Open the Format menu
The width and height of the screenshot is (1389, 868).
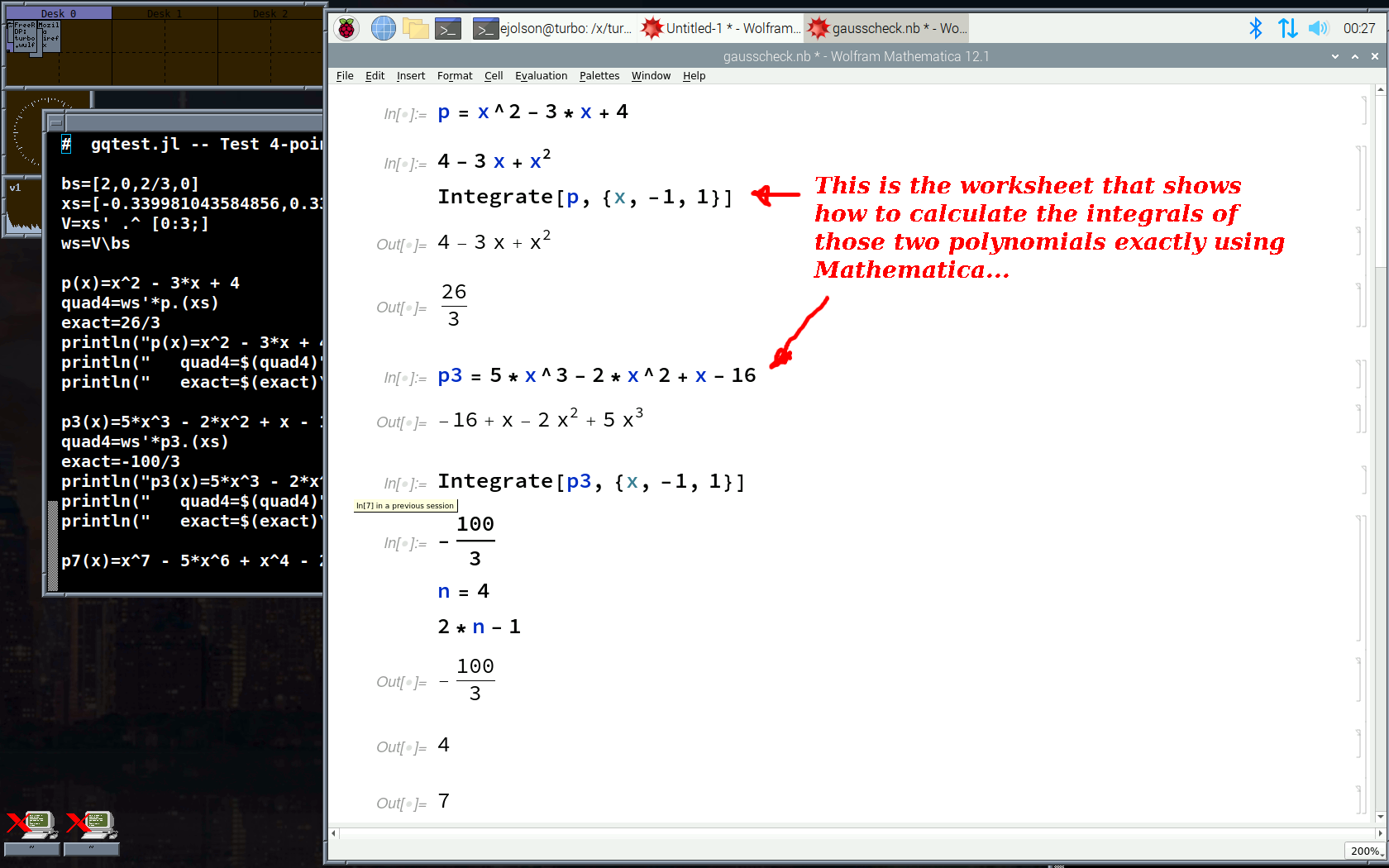pos(455,76)
